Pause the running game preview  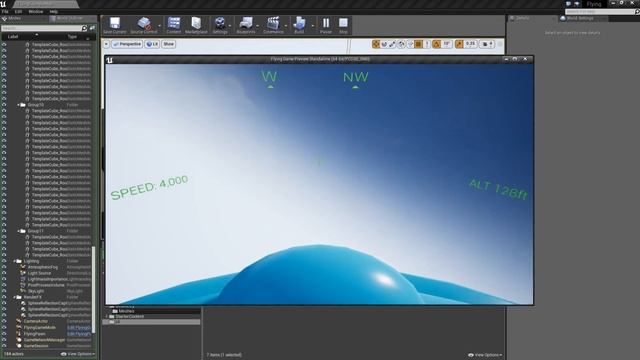click(x=326, y=25)
